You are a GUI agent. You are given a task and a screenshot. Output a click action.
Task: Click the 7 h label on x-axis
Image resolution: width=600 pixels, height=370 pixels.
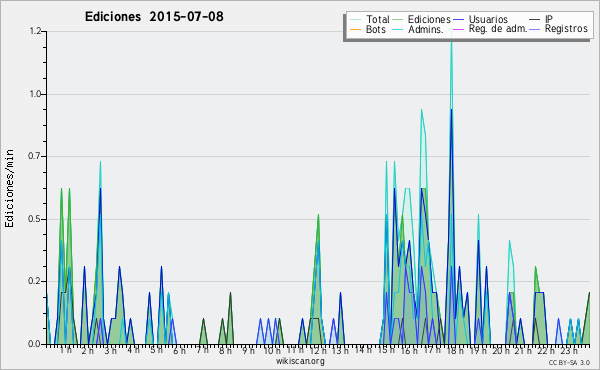[202, 350]
